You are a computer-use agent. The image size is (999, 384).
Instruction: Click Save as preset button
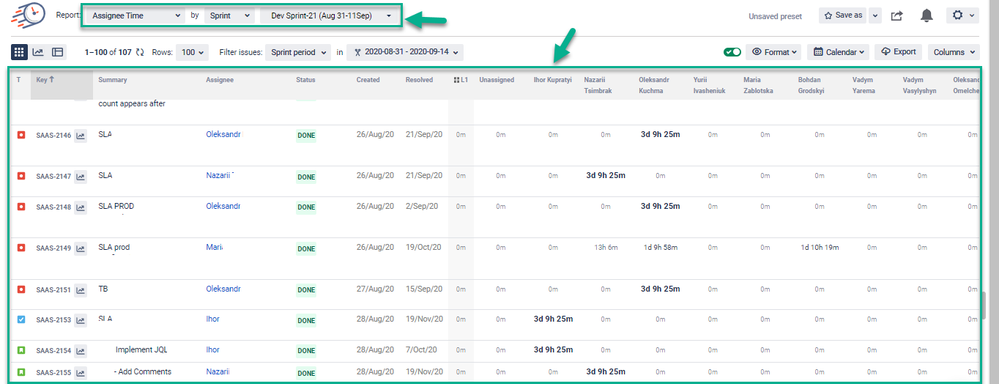844,15
